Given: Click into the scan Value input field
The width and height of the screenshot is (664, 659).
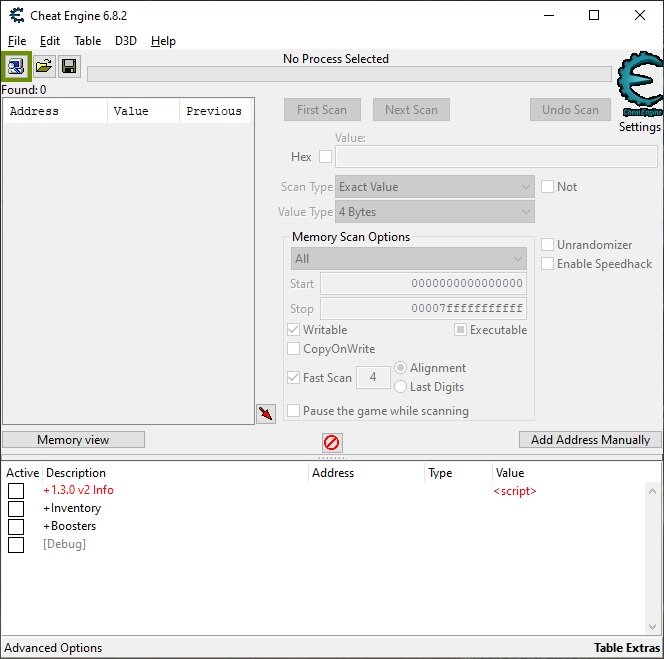Looking at the screenshot, I should point(496,157).
